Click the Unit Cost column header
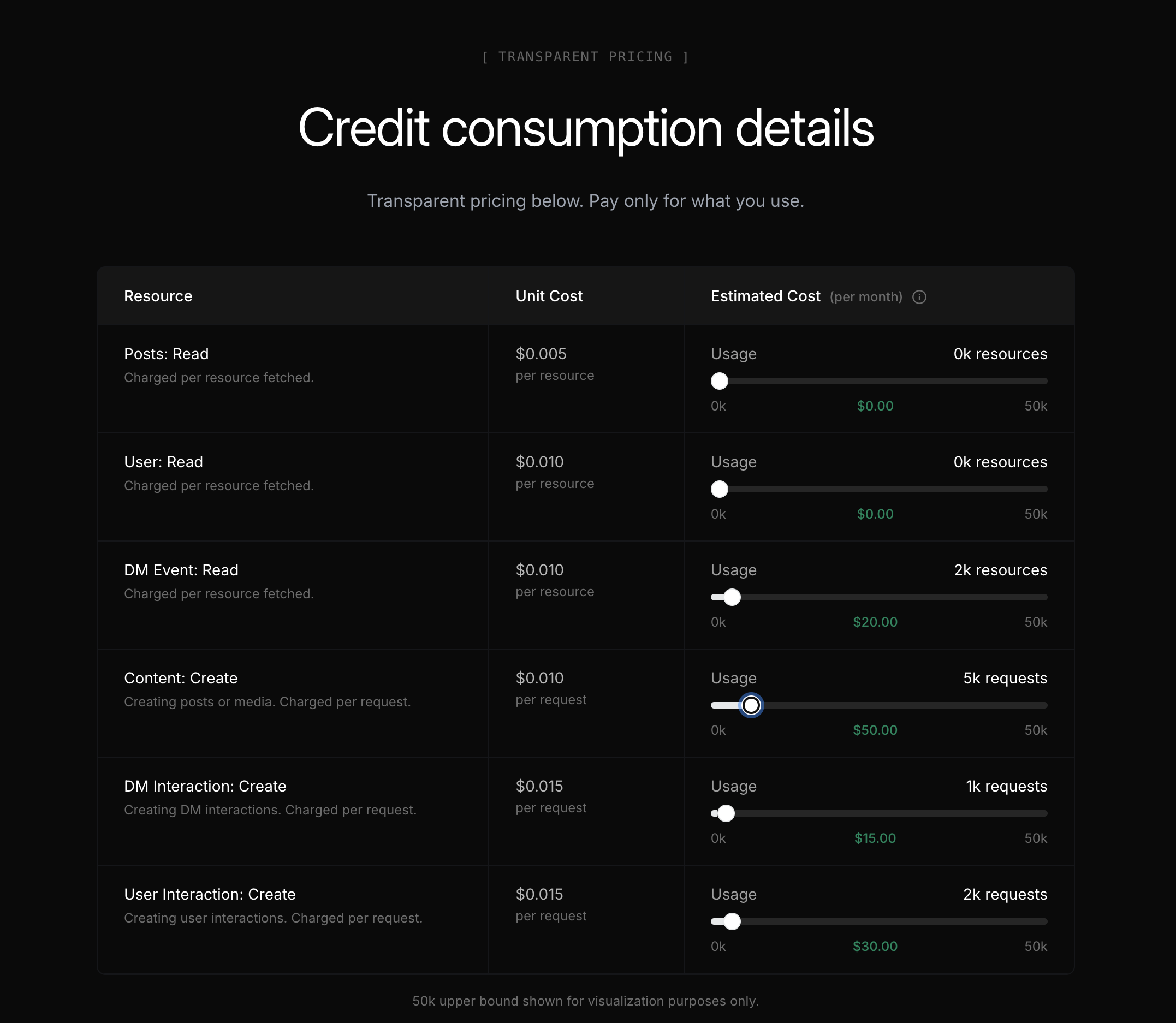 pos(549,296)
